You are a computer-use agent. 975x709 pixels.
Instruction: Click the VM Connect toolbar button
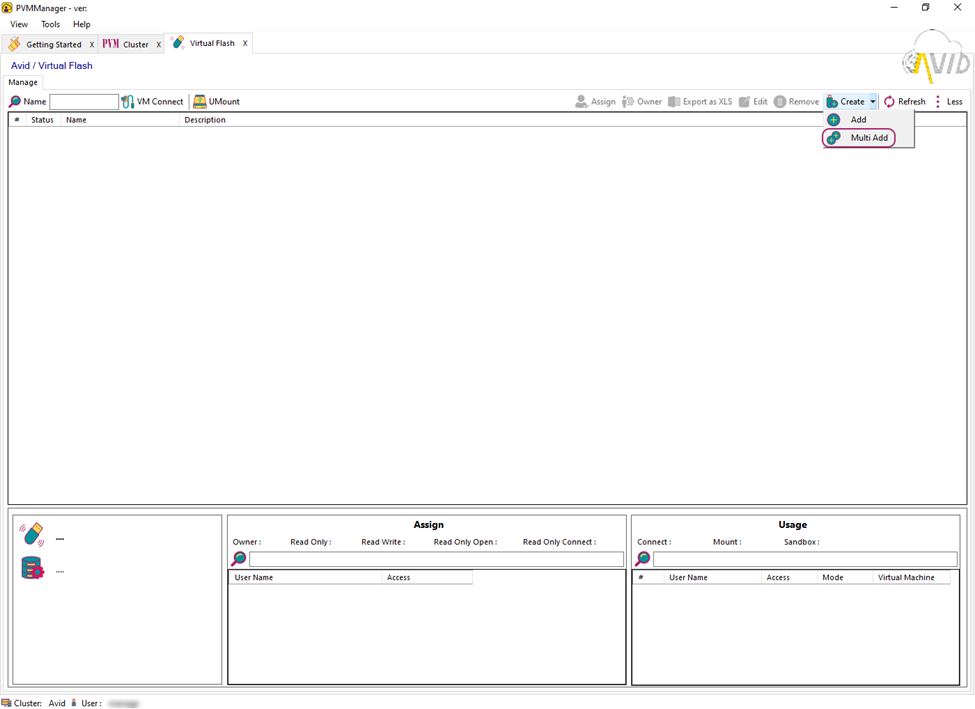click(x=152, y=101)
